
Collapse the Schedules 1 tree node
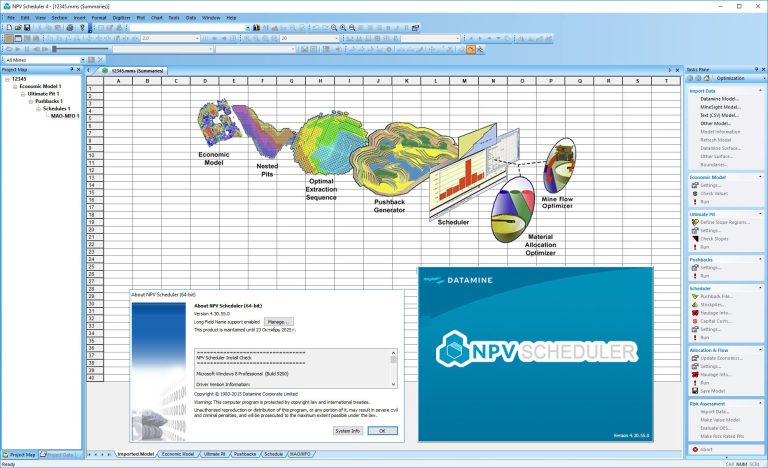pyautogui.click(x=39, y=108)
